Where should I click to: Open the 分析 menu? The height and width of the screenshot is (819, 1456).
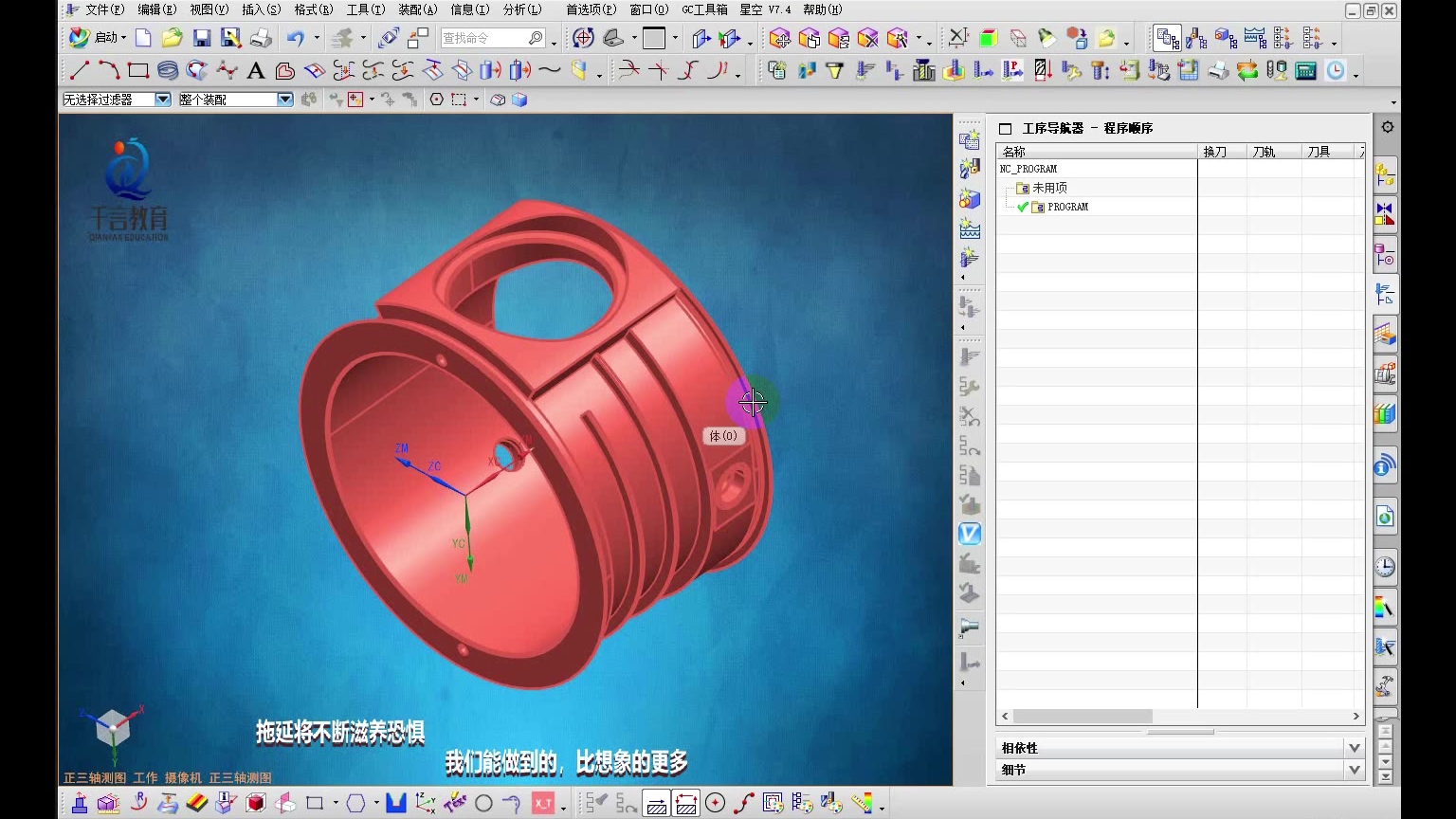point(521,9)
